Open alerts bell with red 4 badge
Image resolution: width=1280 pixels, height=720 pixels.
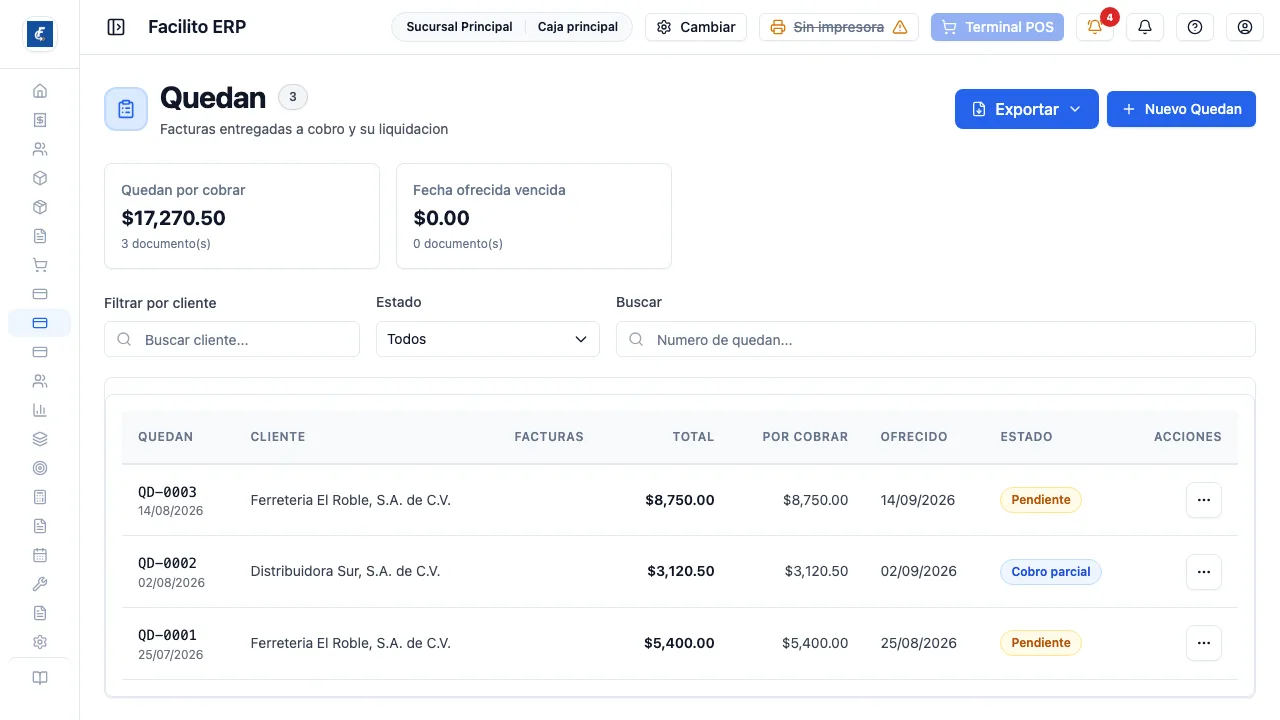(x=1095, y=27)
